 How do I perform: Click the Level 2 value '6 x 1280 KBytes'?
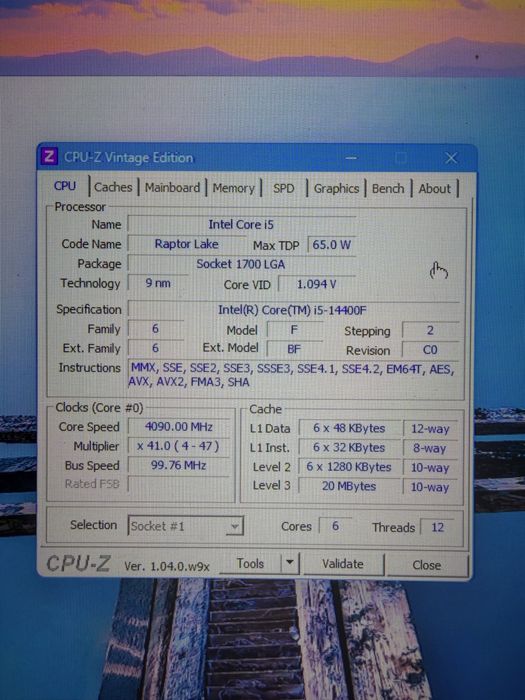point(349,467)
